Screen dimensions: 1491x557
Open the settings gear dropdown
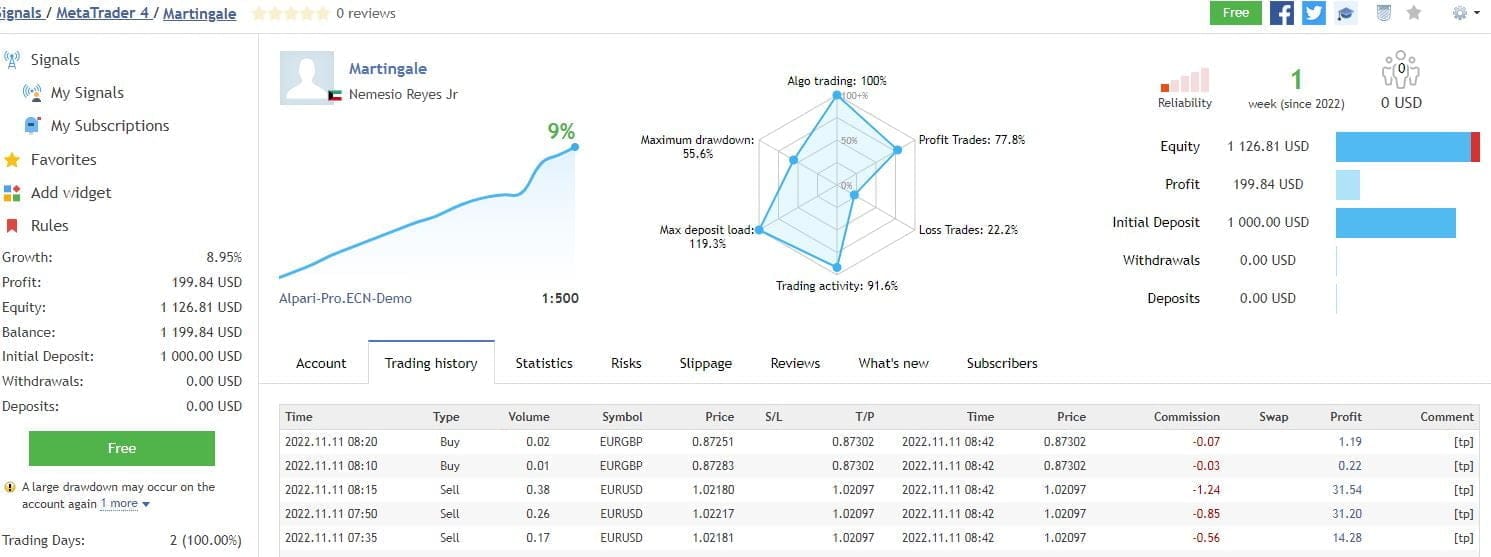pos(1465,13)
